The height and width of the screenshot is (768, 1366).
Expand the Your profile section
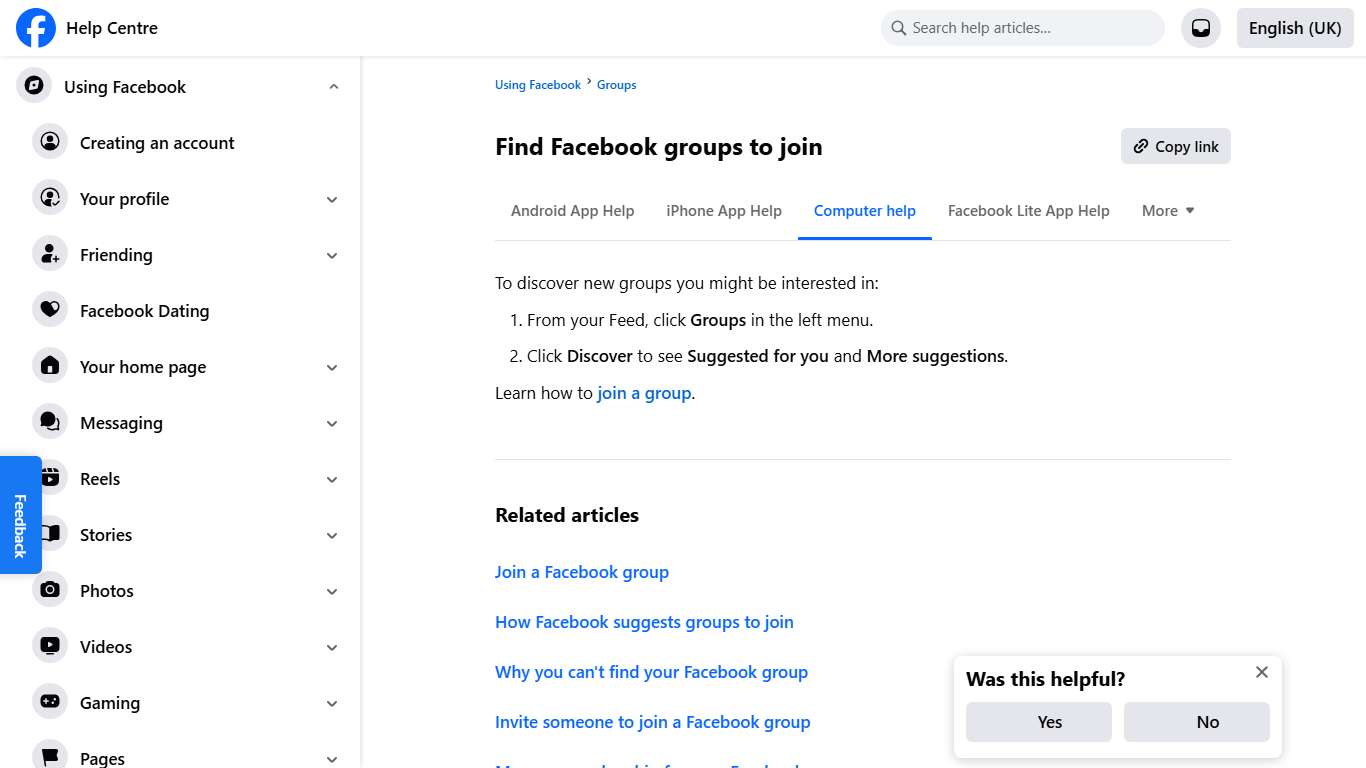pyautogui.click(x=332, y=199)
